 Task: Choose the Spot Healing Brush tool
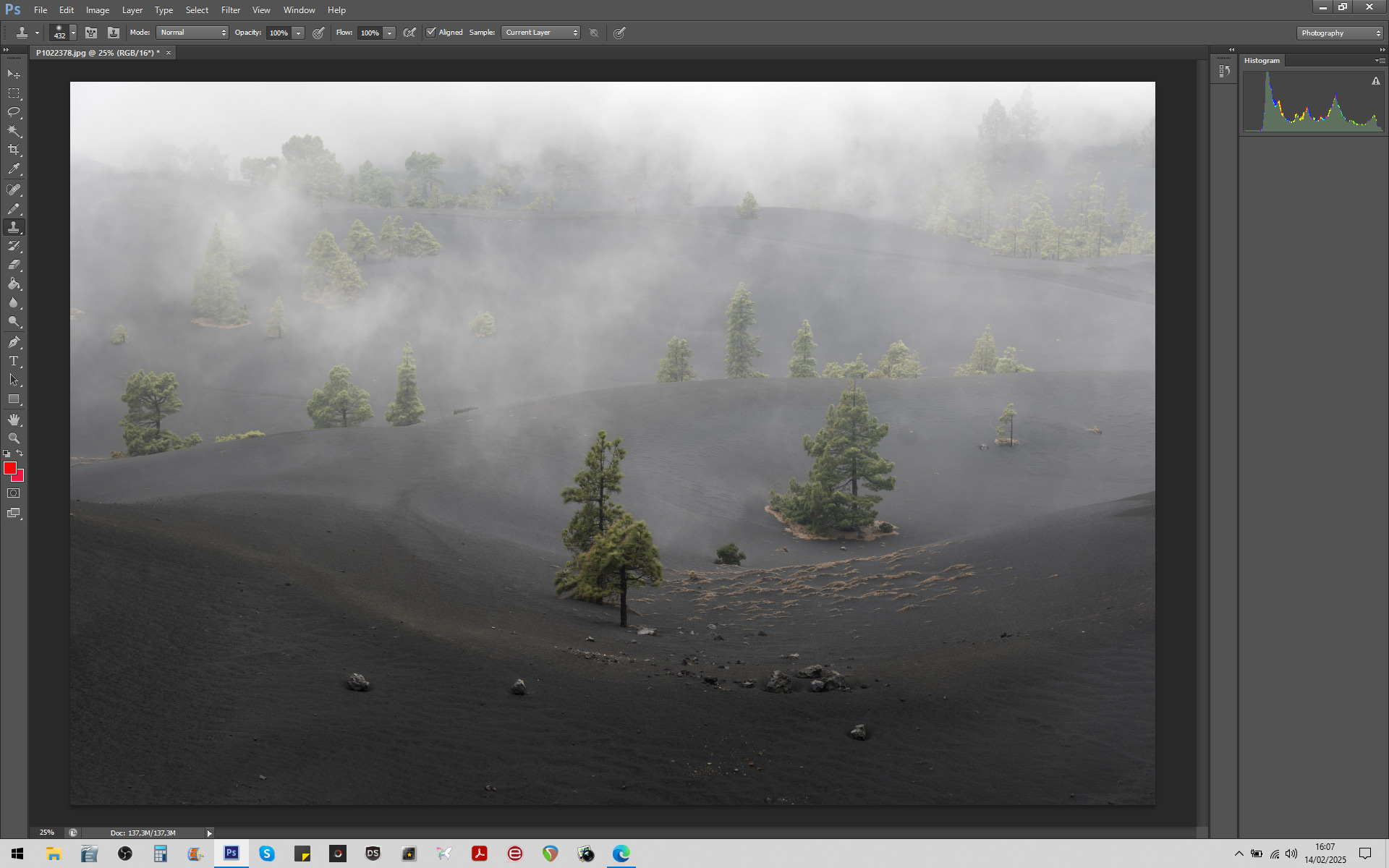coord(14,190)
